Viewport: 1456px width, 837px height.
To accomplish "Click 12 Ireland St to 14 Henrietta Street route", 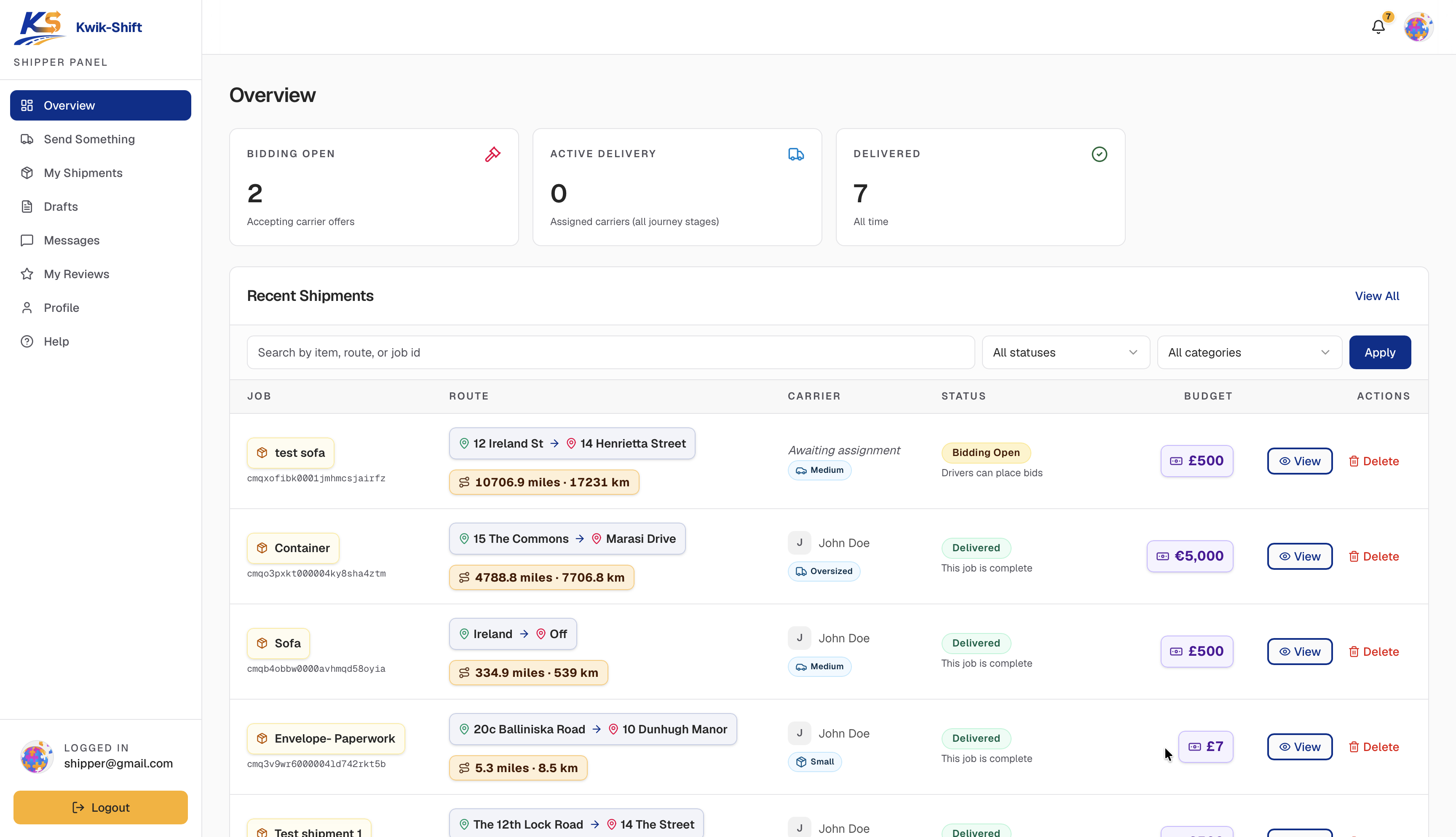I will pos(572,444).
